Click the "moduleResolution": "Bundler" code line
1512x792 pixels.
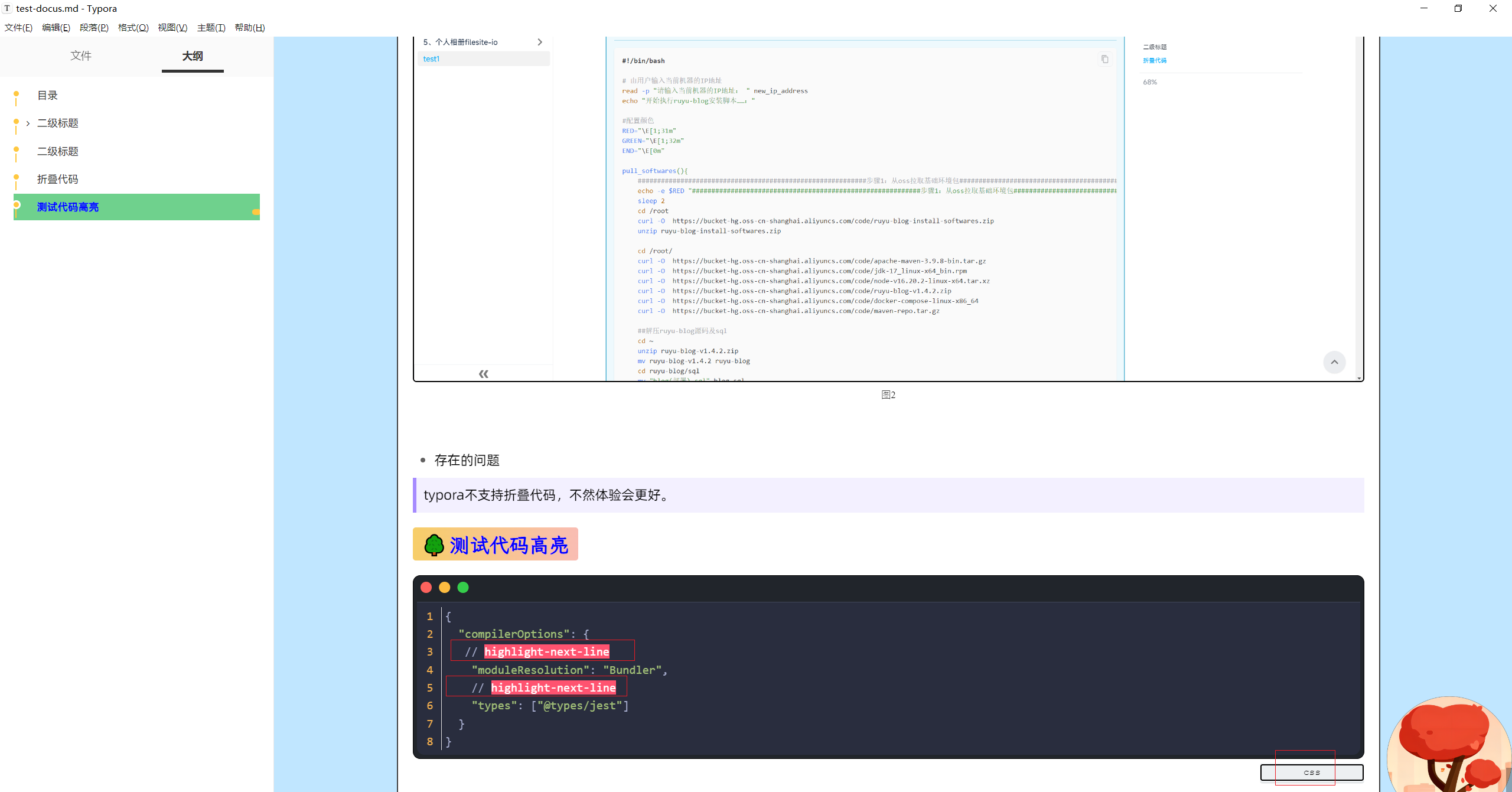[569, 670]
